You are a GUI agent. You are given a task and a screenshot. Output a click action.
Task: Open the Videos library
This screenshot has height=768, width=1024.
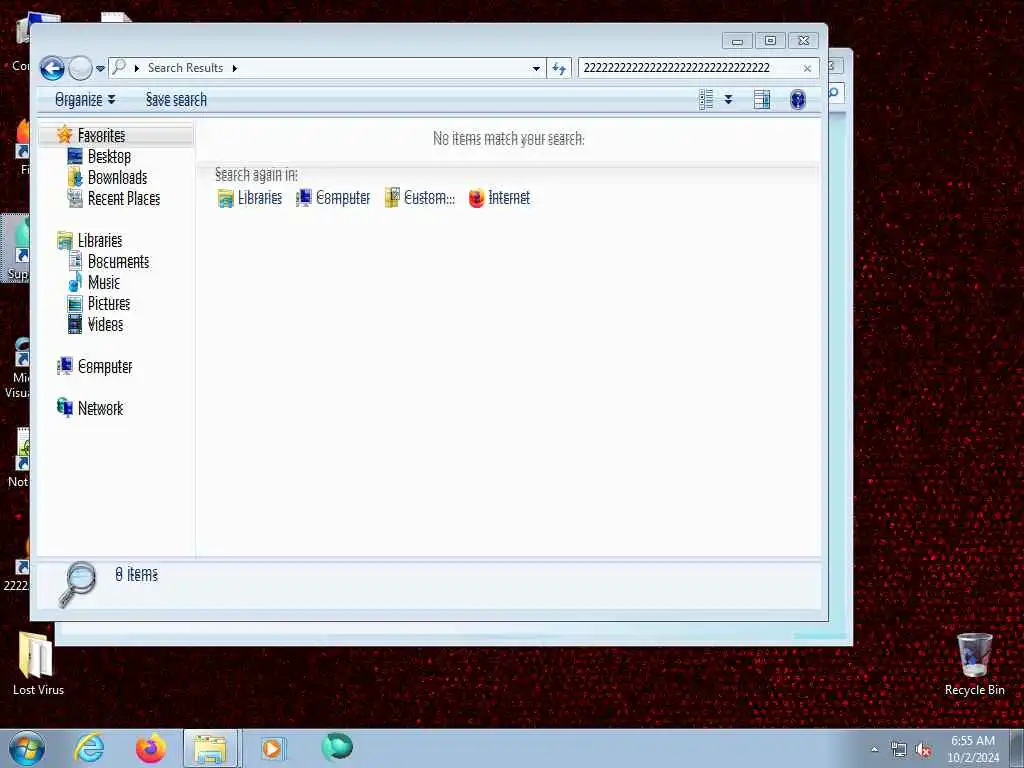point(105,325)
